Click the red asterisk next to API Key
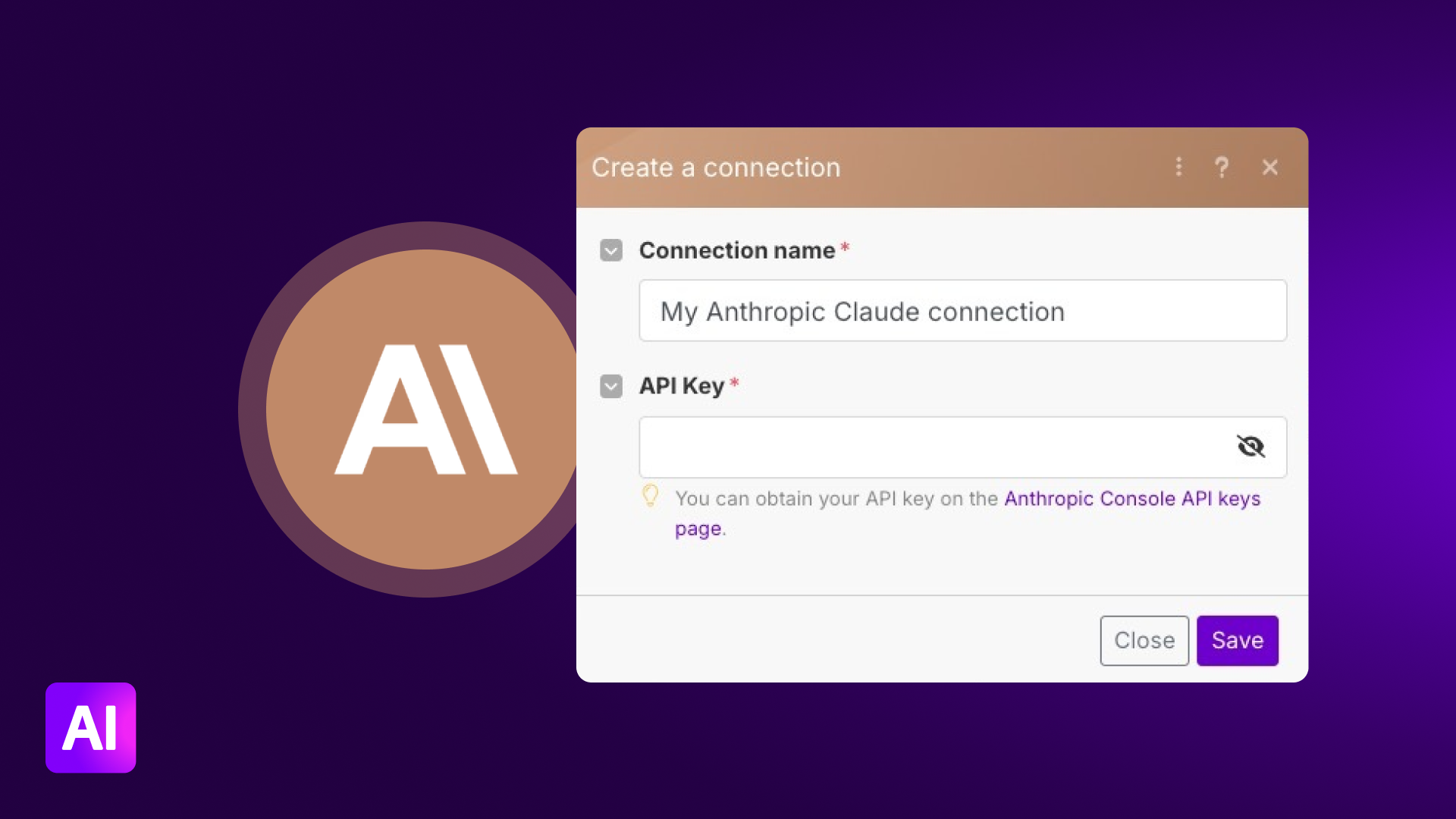Screen dimensions: 1456x819 pyautogui.click(x=734, y=383)
